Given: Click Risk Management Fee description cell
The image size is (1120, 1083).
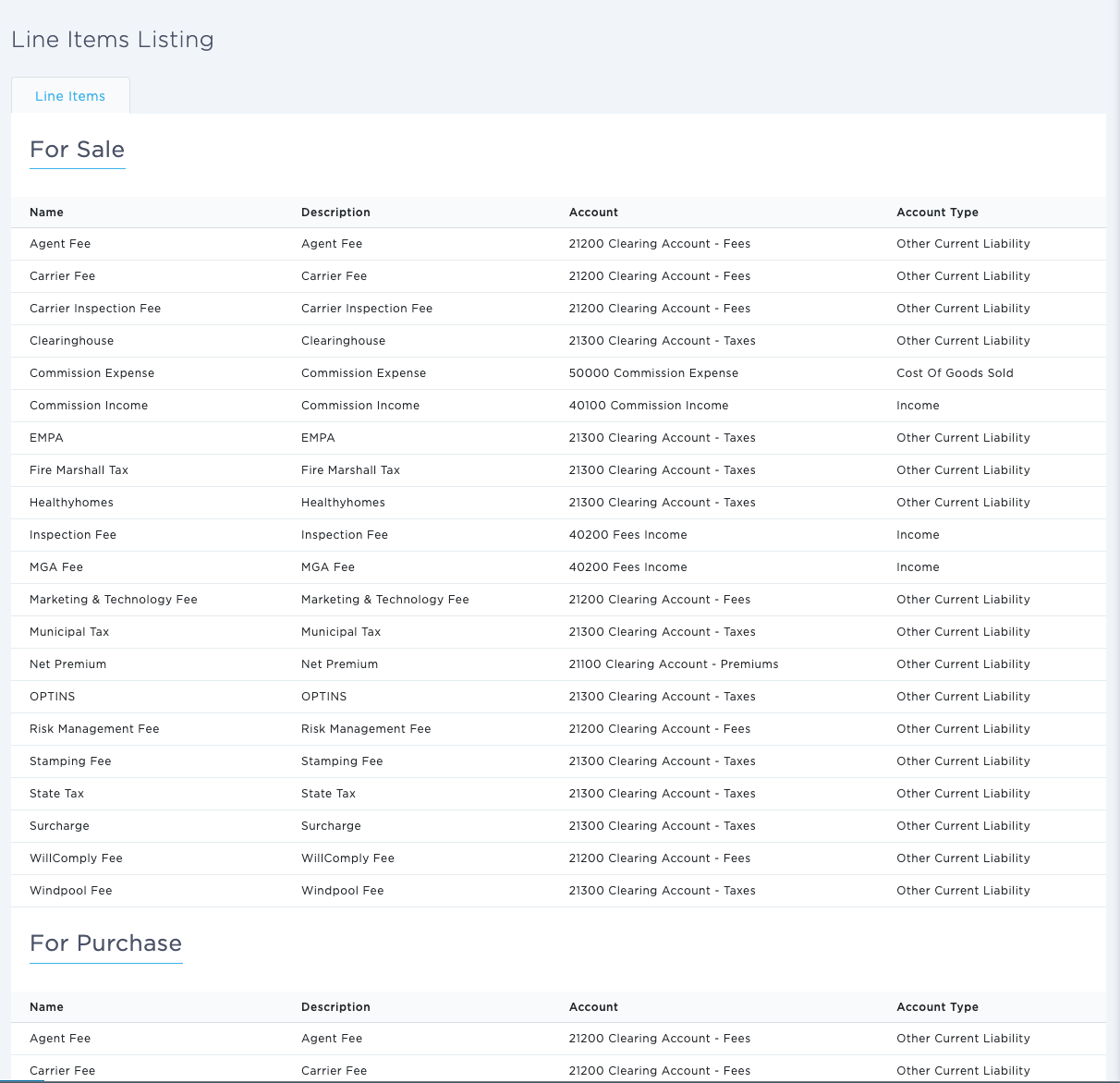Looking at the screenshot, I should pos(366,729).
